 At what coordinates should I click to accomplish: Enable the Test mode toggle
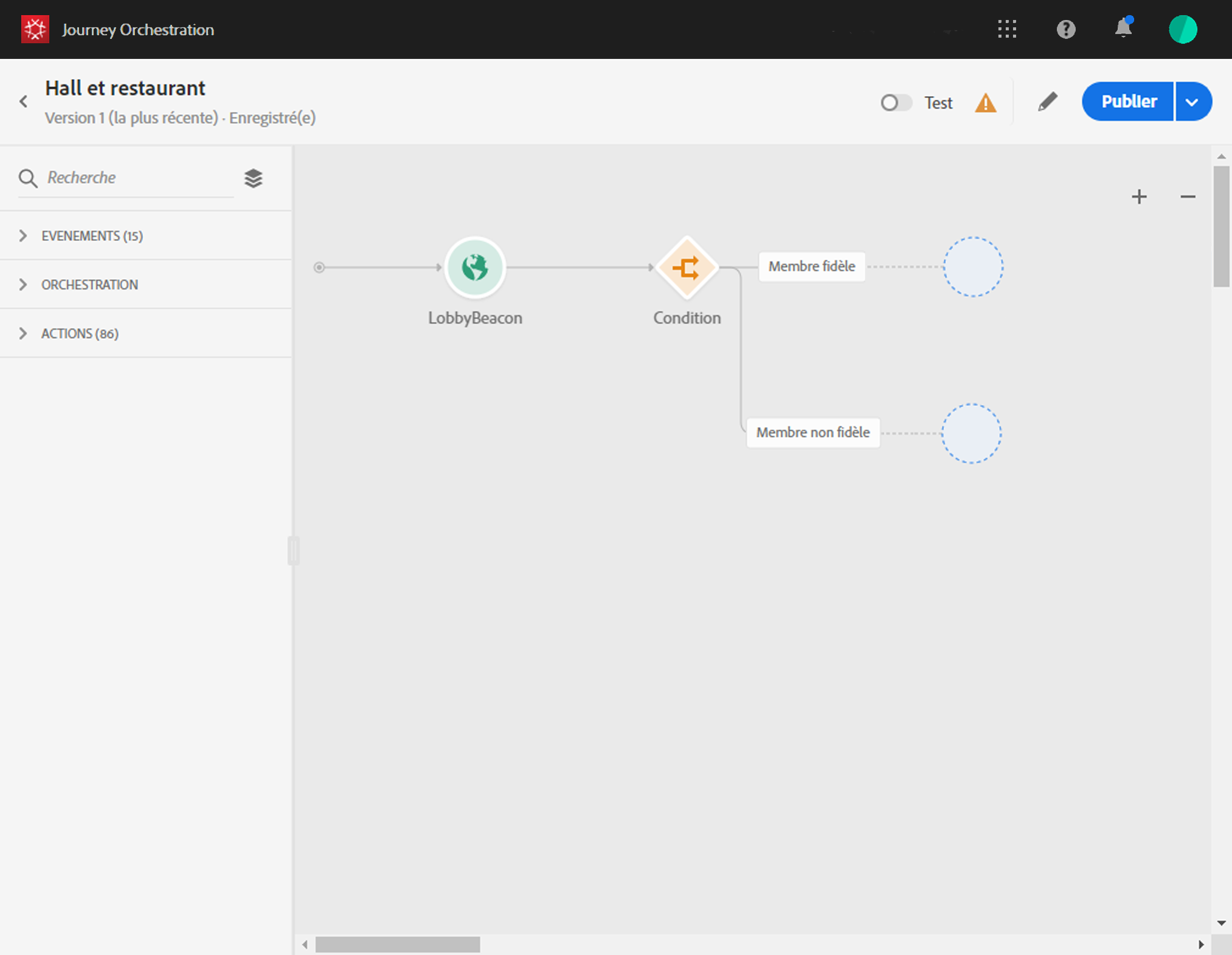pyautogui.click(x=896, y=103)
